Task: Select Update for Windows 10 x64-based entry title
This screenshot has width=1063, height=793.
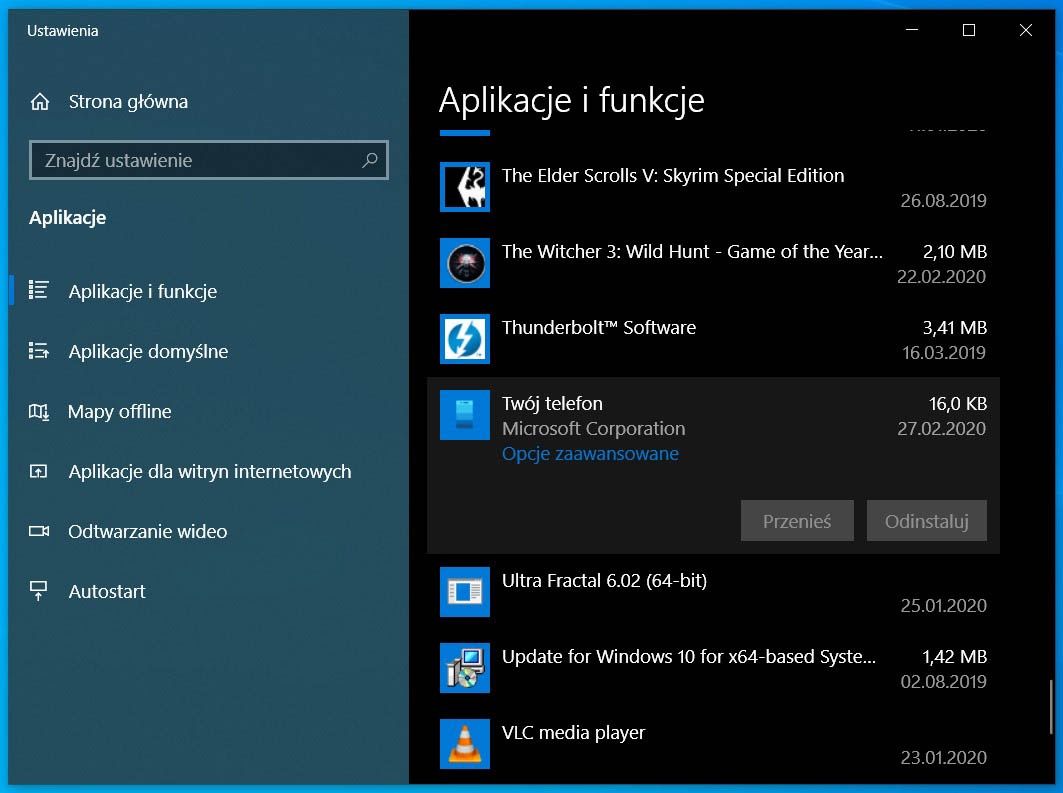Action: tap(689, 656)
